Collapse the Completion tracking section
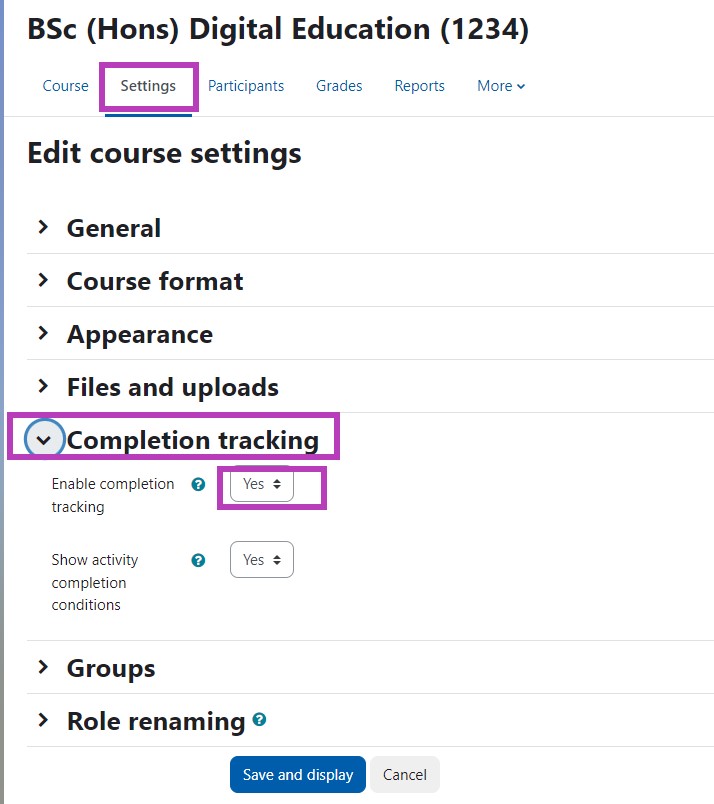This screenshot has width=714, height=804. coord(42,439)
